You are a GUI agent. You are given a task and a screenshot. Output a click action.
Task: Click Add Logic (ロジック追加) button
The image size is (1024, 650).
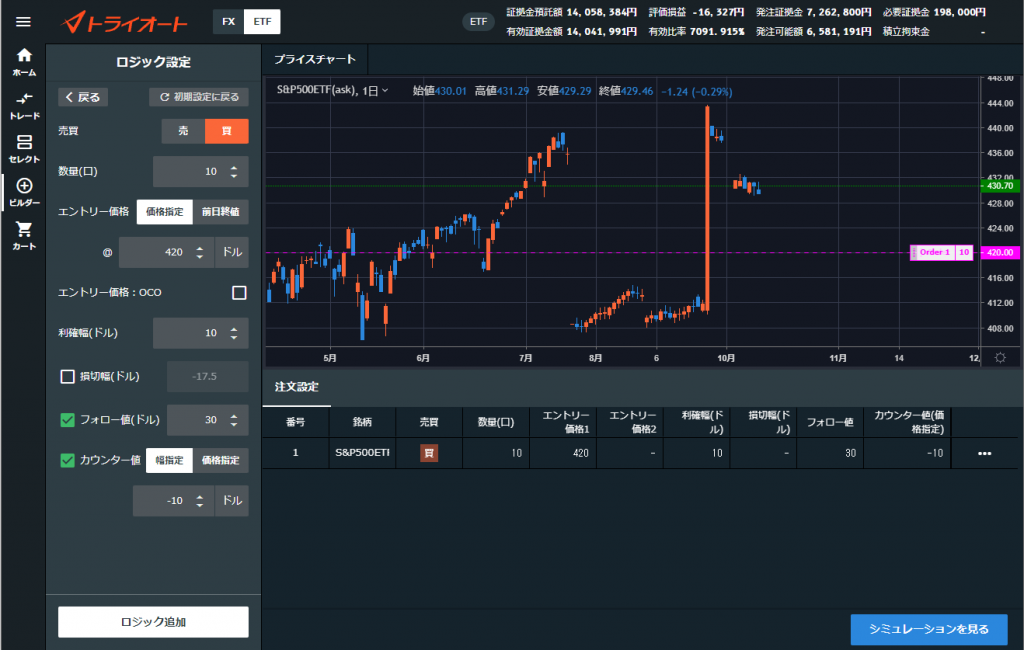(x=153, y=622)
